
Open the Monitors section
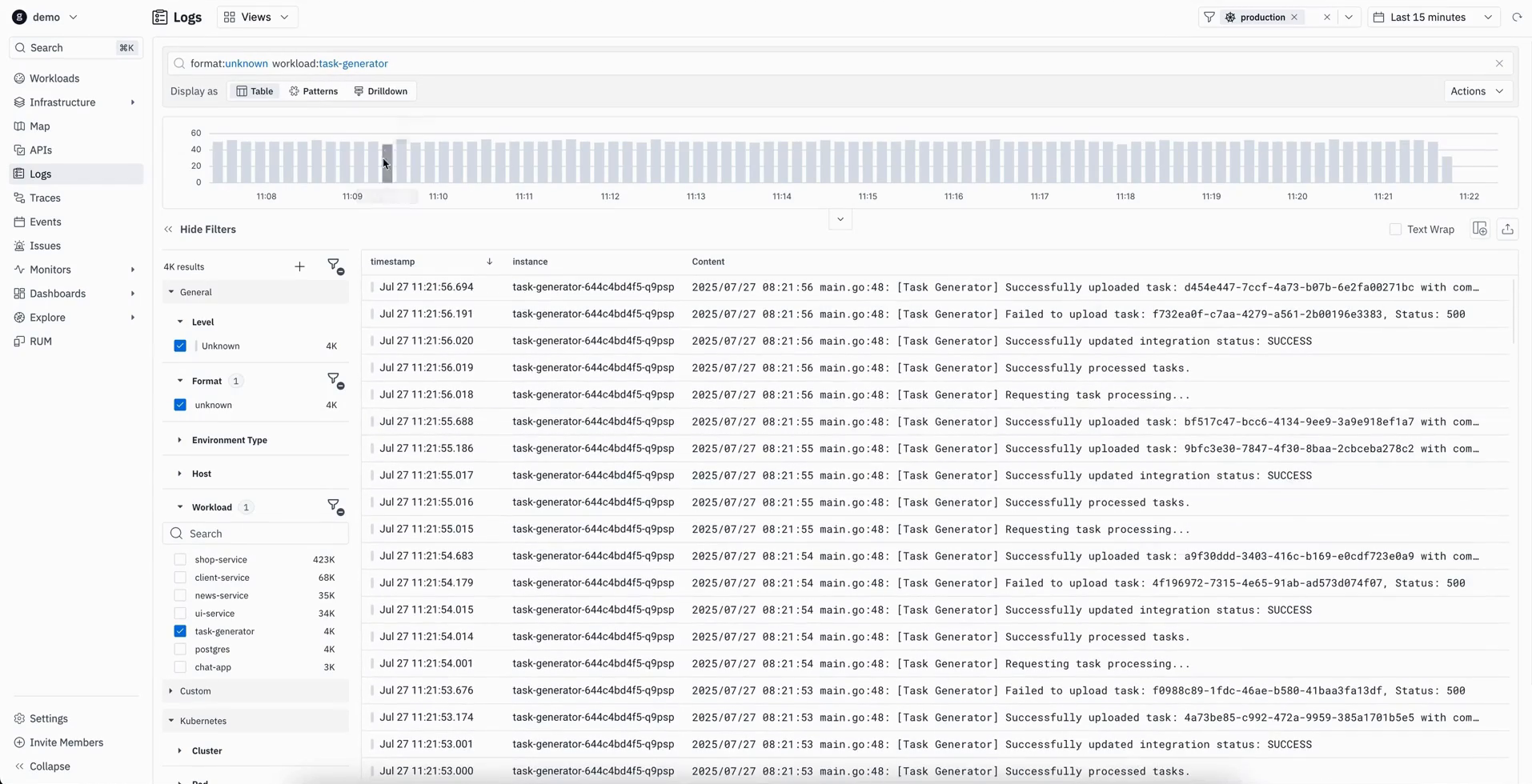point(50,270)
